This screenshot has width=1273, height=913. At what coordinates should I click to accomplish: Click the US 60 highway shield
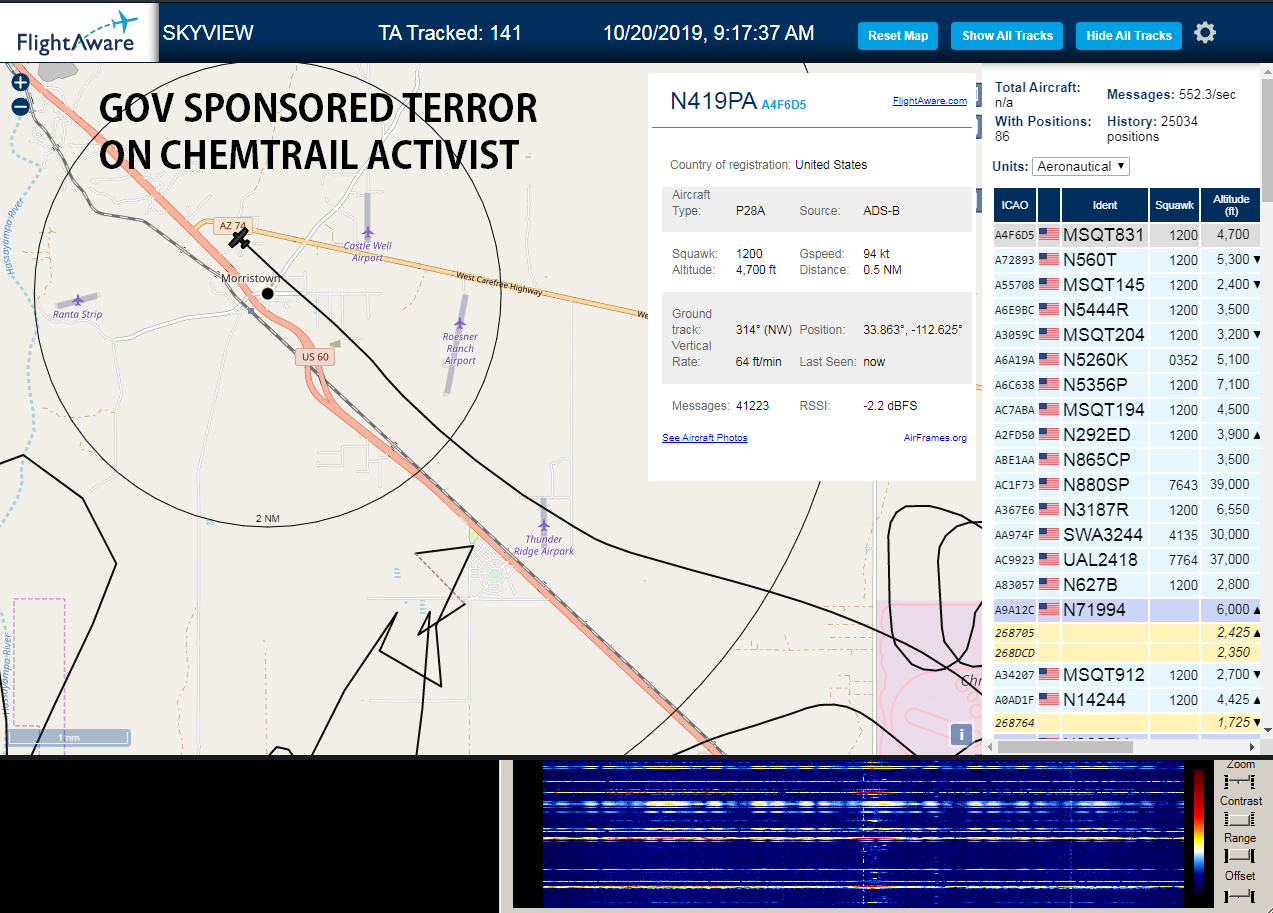[315, 357]
